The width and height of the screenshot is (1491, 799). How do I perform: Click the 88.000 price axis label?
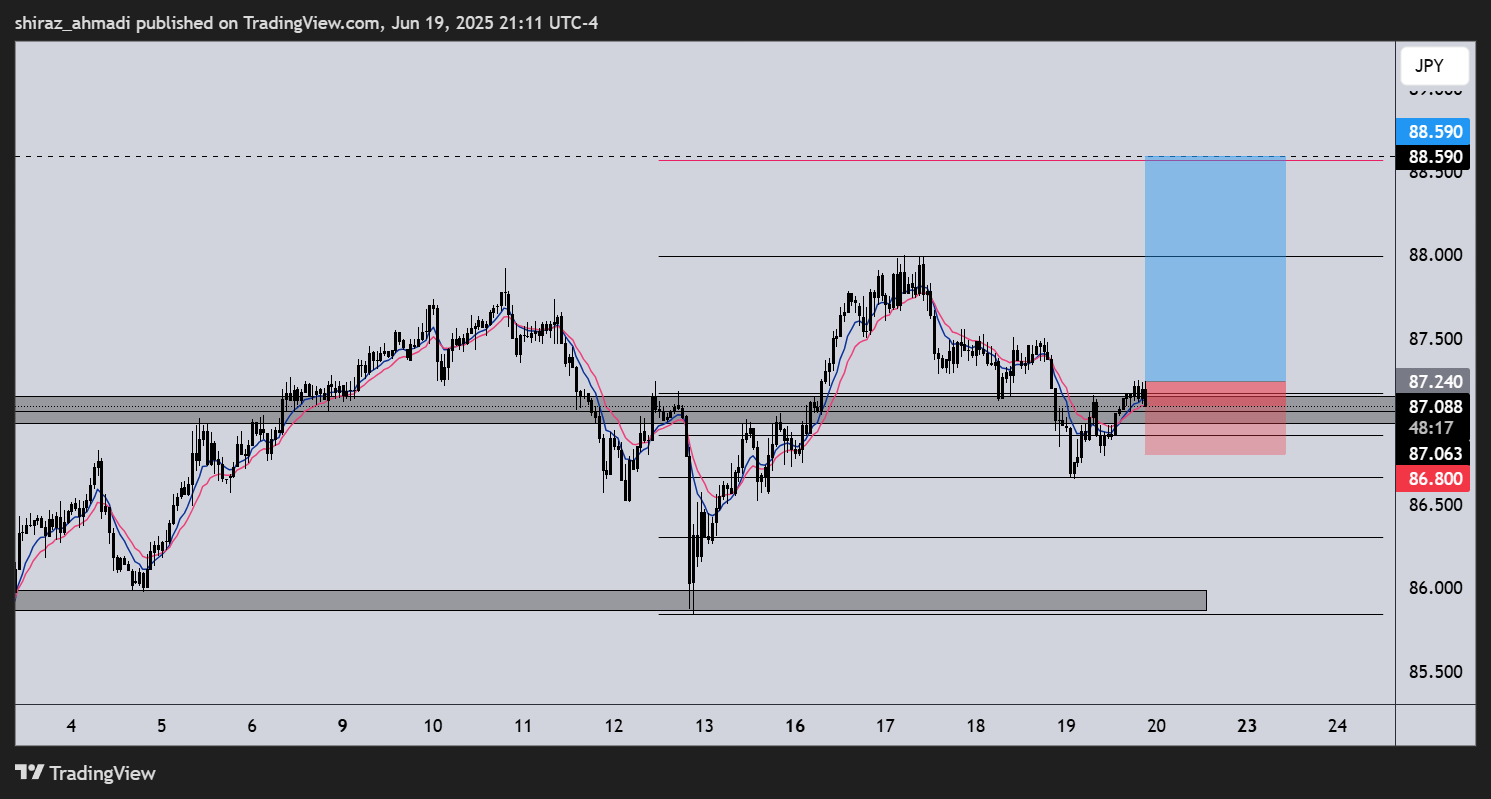1435,255
